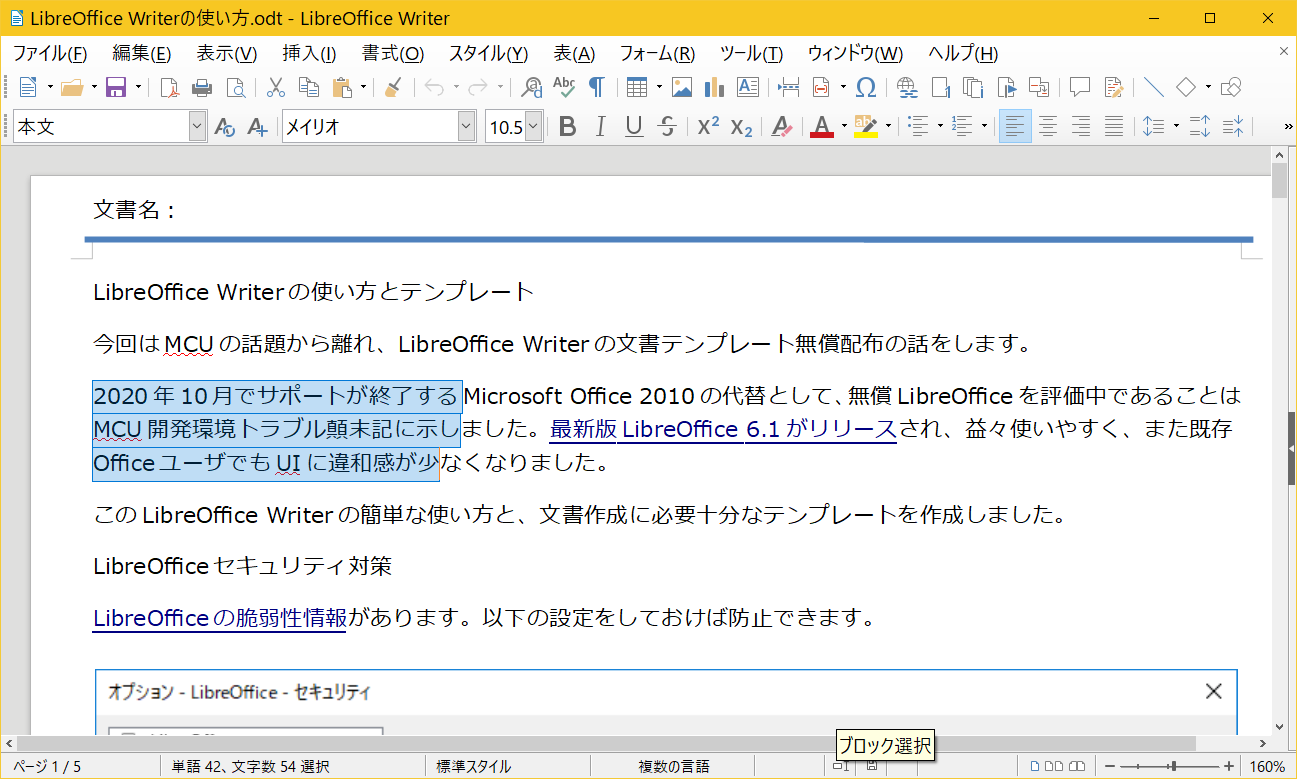Image resolution: width=1300 pixels, height=779 pixels.
Task: Clear direct formatting
Action: point(782,127)
